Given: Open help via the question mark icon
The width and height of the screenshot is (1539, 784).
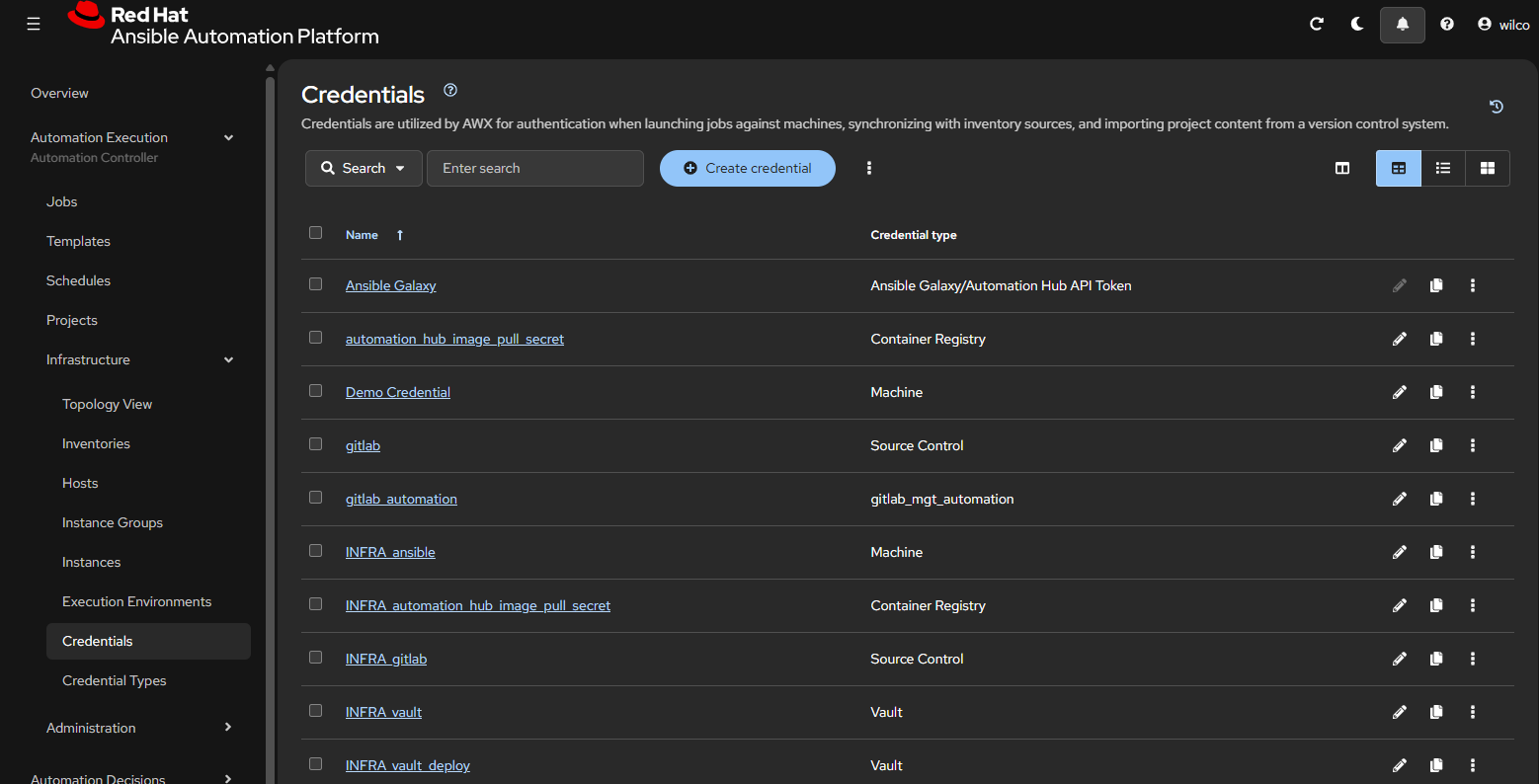Looking at the screenshot, I should (x=1446, y=23).
